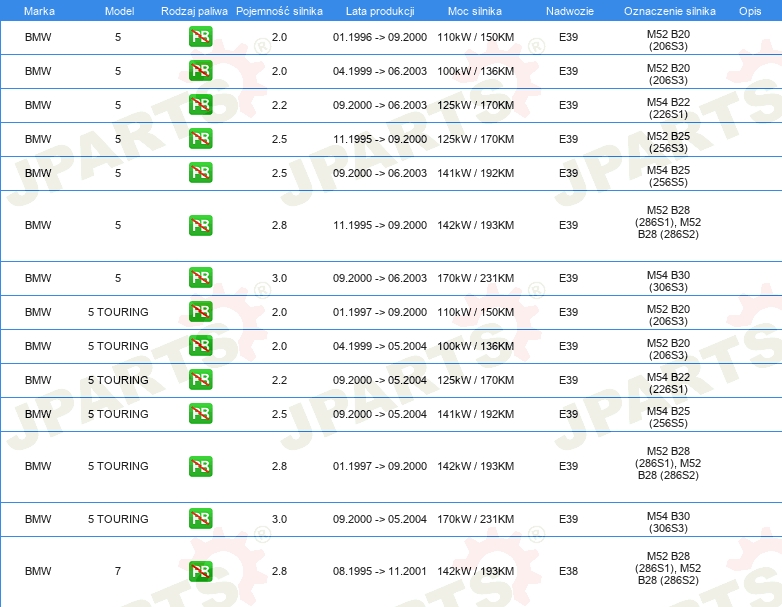782x607 pixels.
Task: Click BMW brand cell in the E38 row
Action: pyautogui.click(x=38, y=571)
